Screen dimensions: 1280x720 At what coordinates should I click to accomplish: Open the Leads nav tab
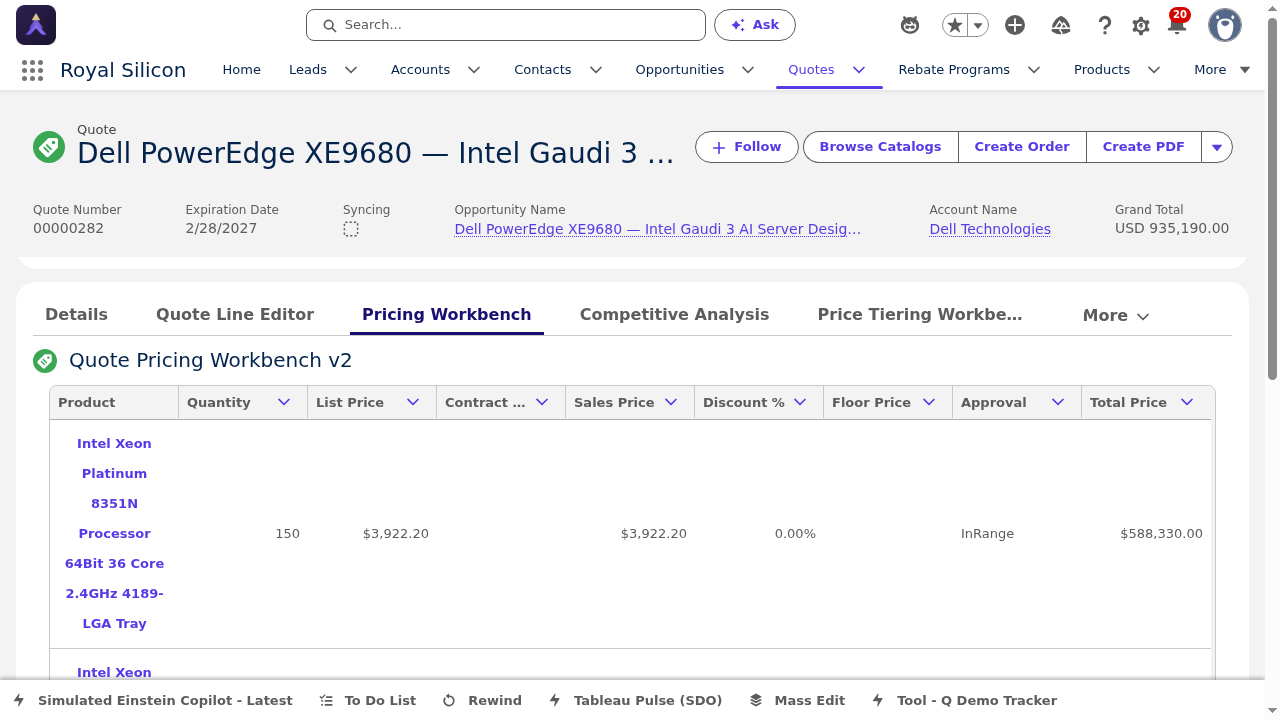[308, 70]
